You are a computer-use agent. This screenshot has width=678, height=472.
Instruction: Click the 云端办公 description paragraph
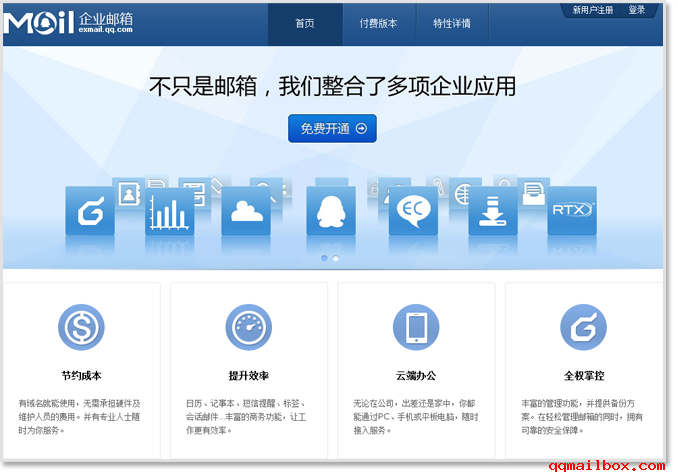(x=416, y=417)
